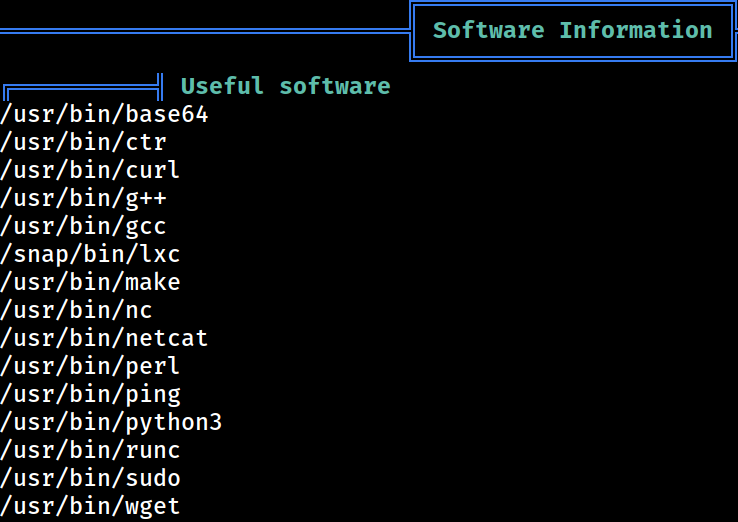Click the /usr/bin/make path
Image resolution: width=738 pixels, height=522 pixels.
[x=90, y=282]
